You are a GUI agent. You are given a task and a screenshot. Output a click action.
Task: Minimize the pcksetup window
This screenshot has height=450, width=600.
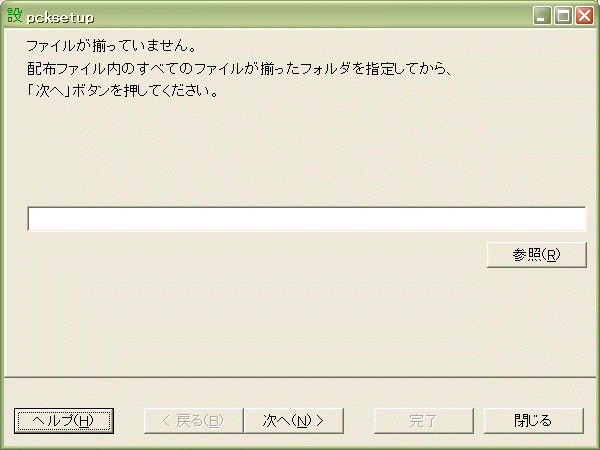click(542, 16)
